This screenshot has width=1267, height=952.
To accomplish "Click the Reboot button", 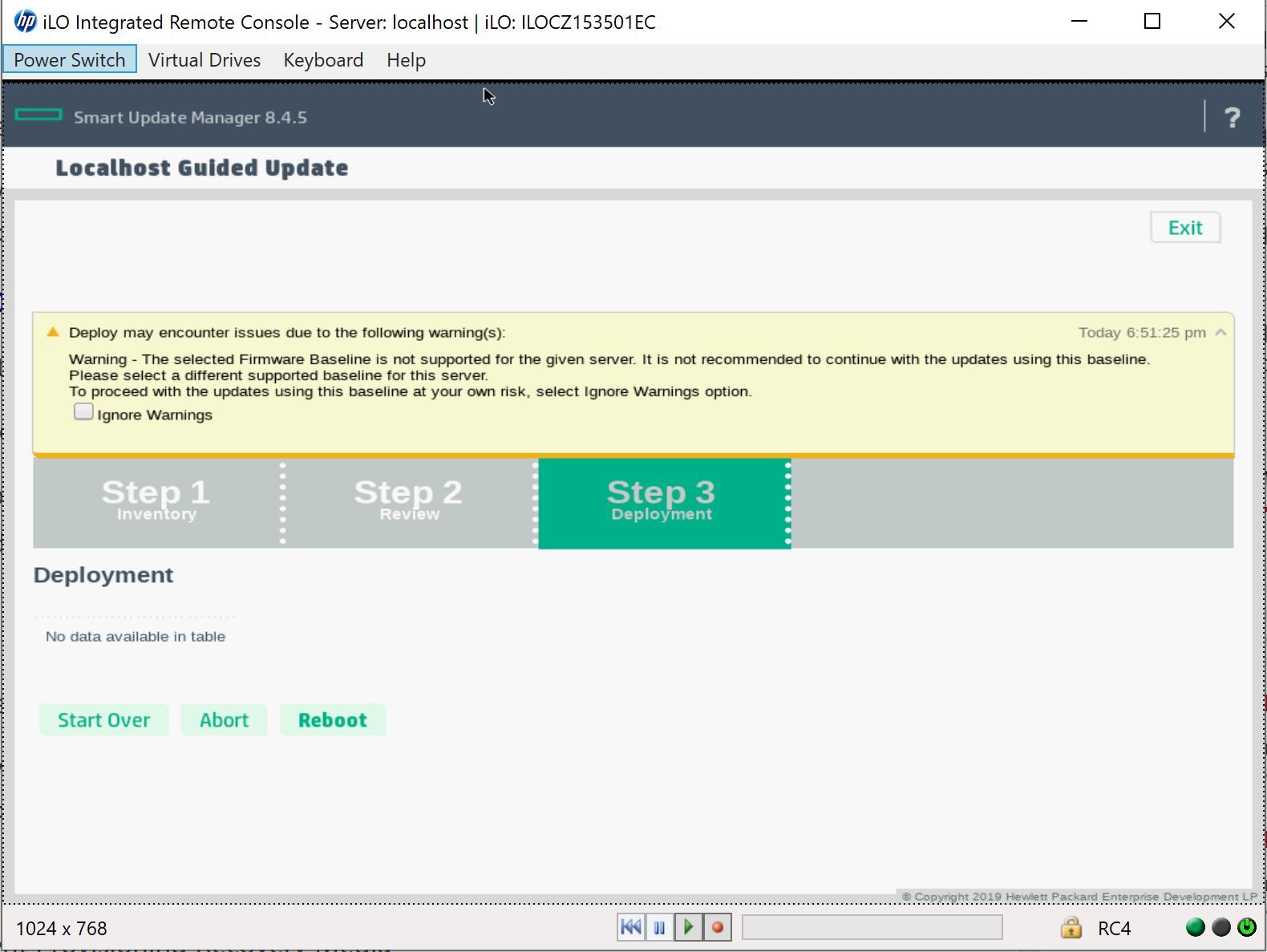I will [333, 720].
